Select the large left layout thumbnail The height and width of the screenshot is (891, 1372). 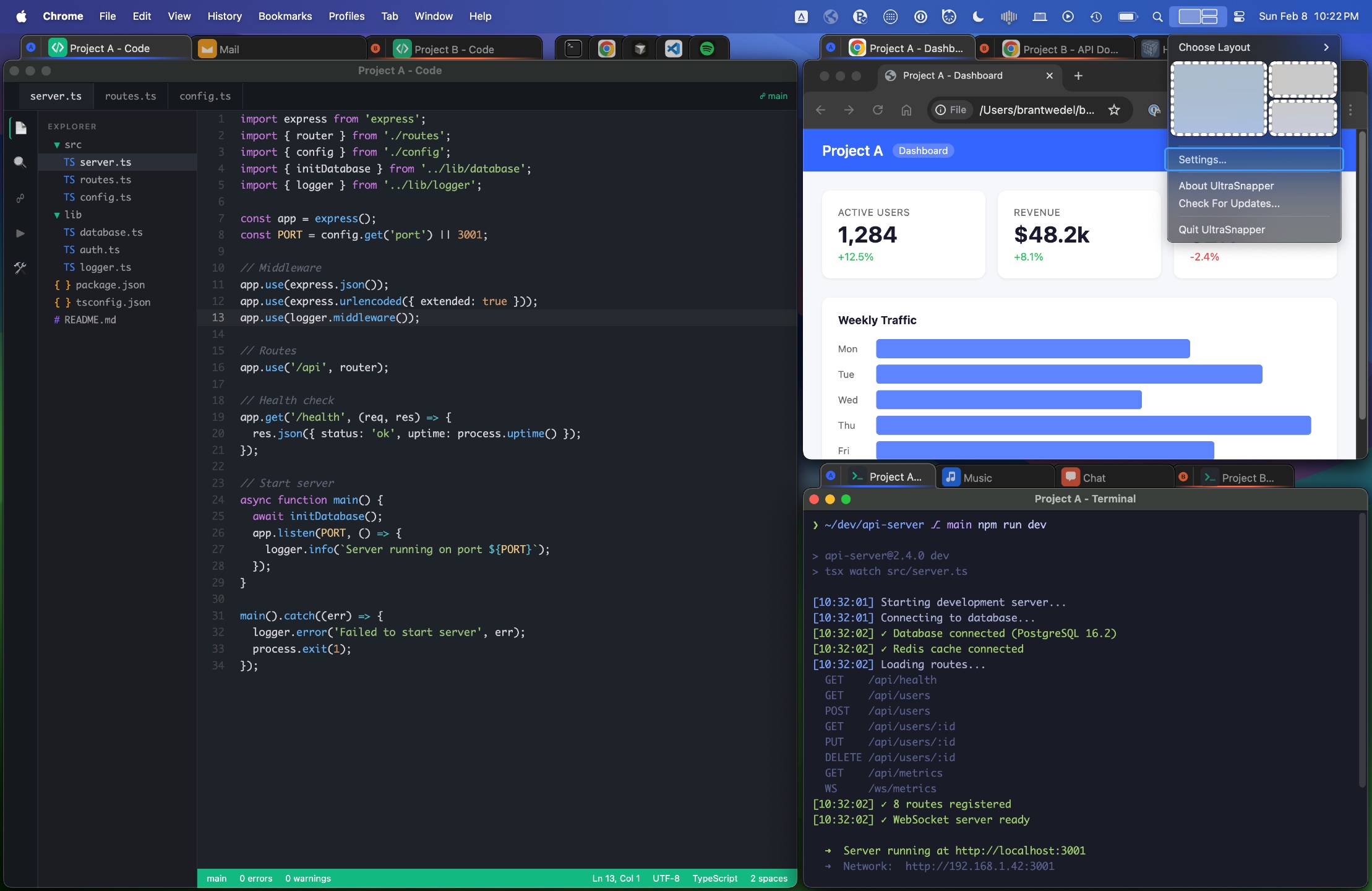[x=1218, y=99]
